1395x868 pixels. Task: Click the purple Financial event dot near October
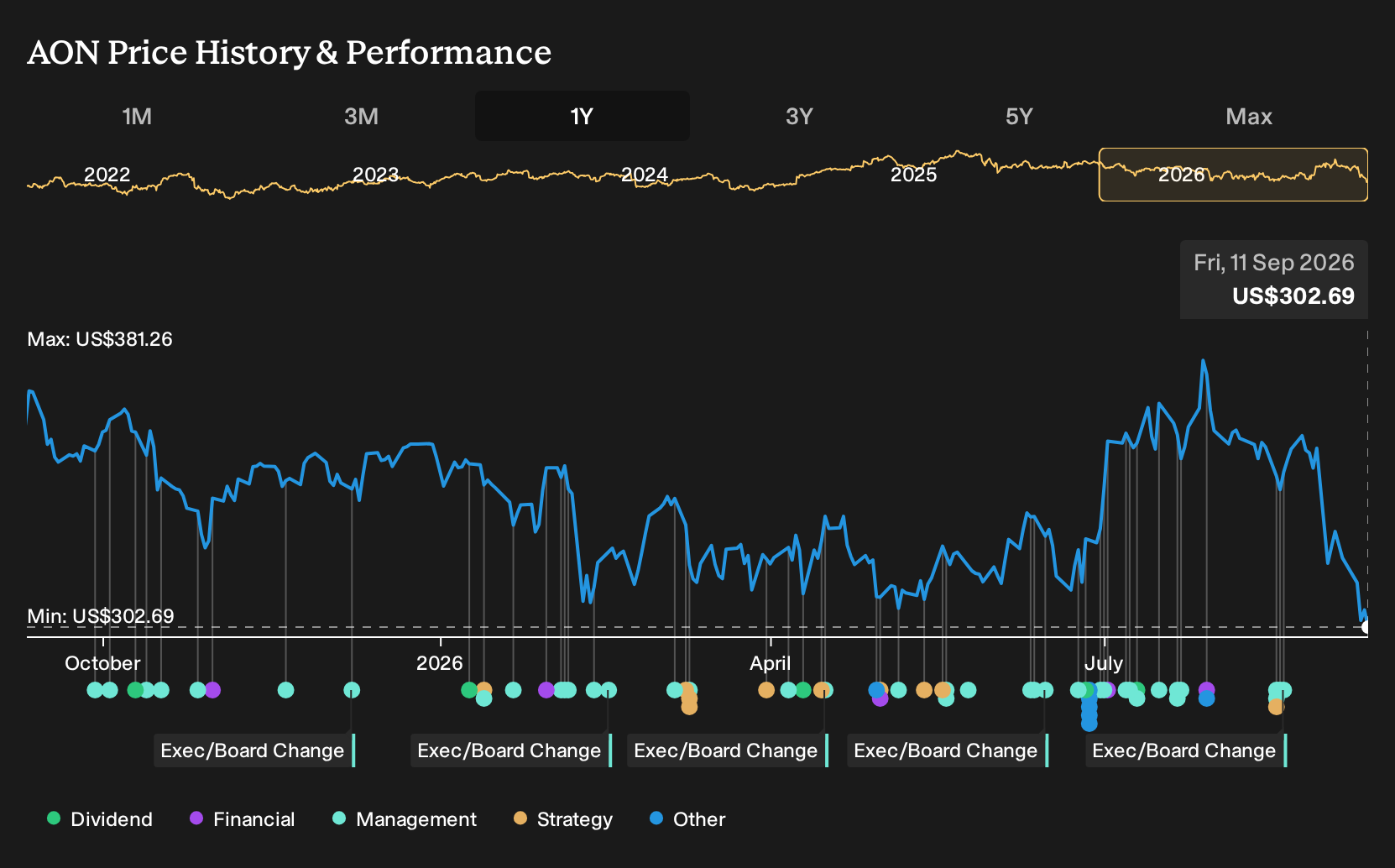[x=212, y=690]
